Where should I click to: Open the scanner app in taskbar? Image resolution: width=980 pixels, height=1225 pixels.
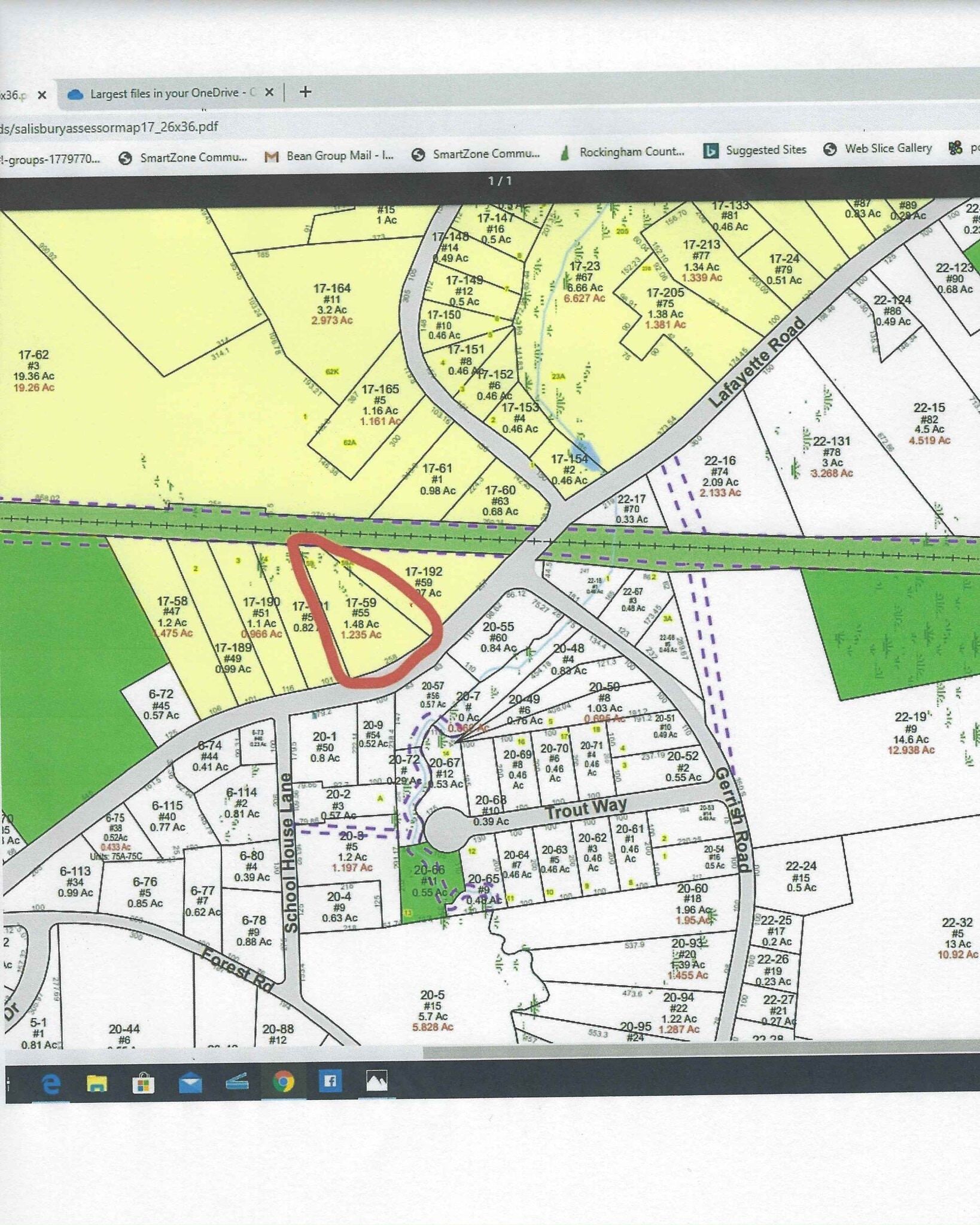(237, 1081)
